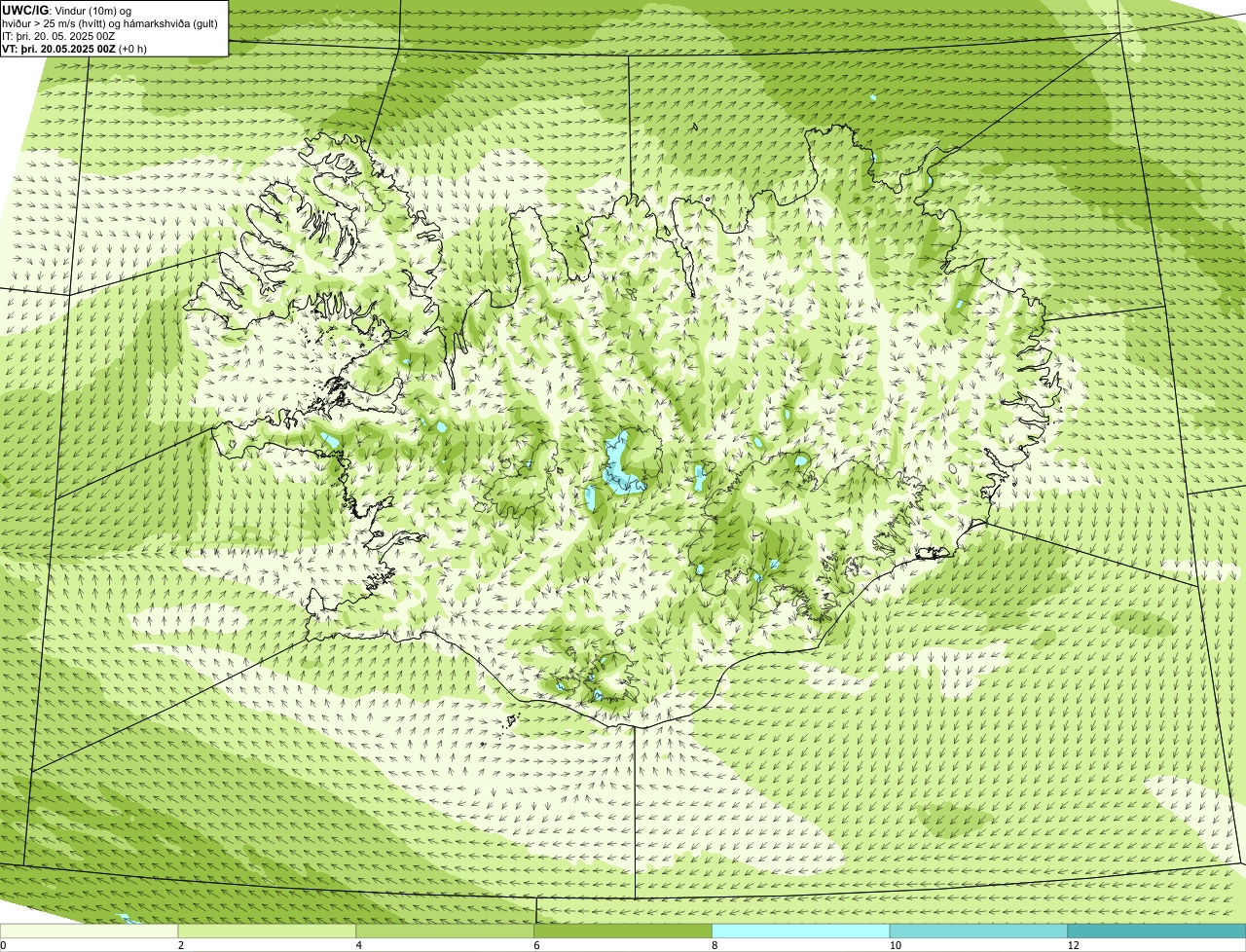
Task: Click the 10–12 m/s cyan legend swatch
Action: click(x=979, y=931)
